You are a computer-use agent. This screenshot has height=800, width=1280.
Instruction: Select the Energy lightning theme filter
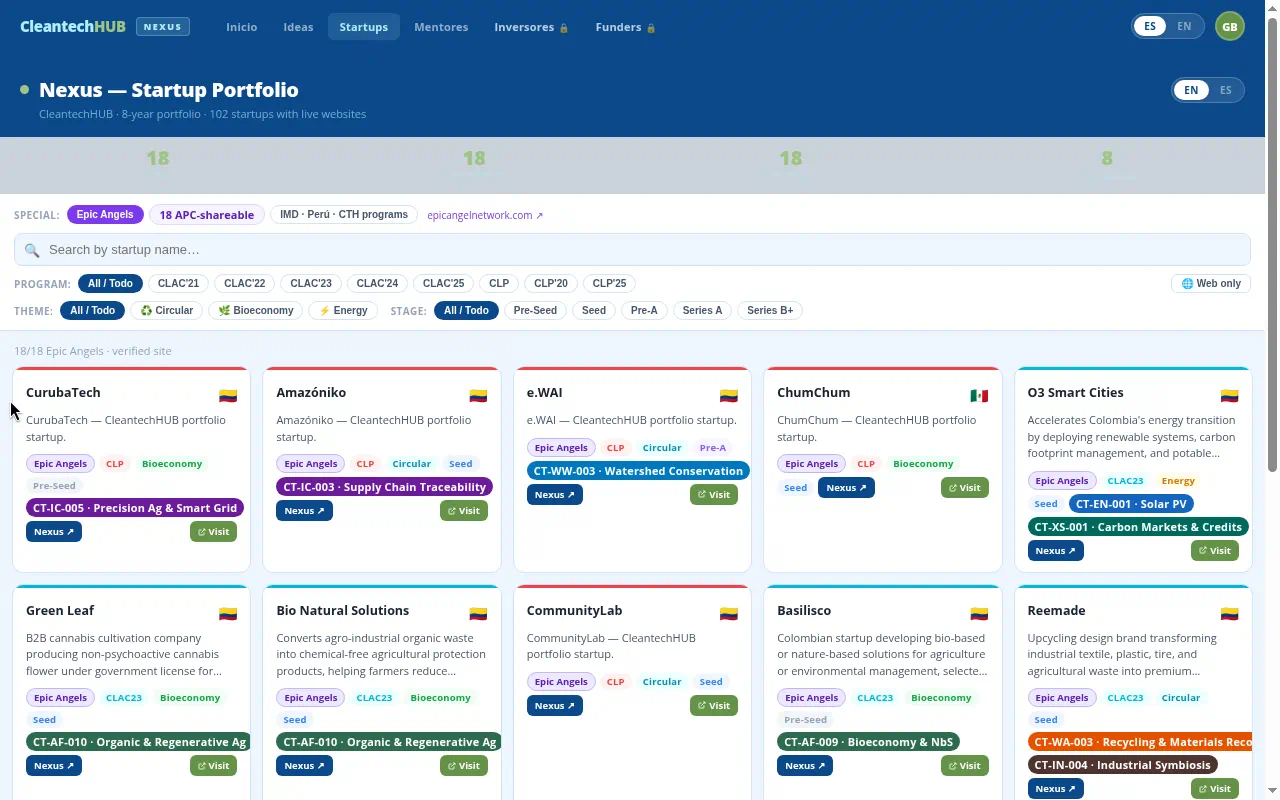pyautogui.click(x=344, y=311)
